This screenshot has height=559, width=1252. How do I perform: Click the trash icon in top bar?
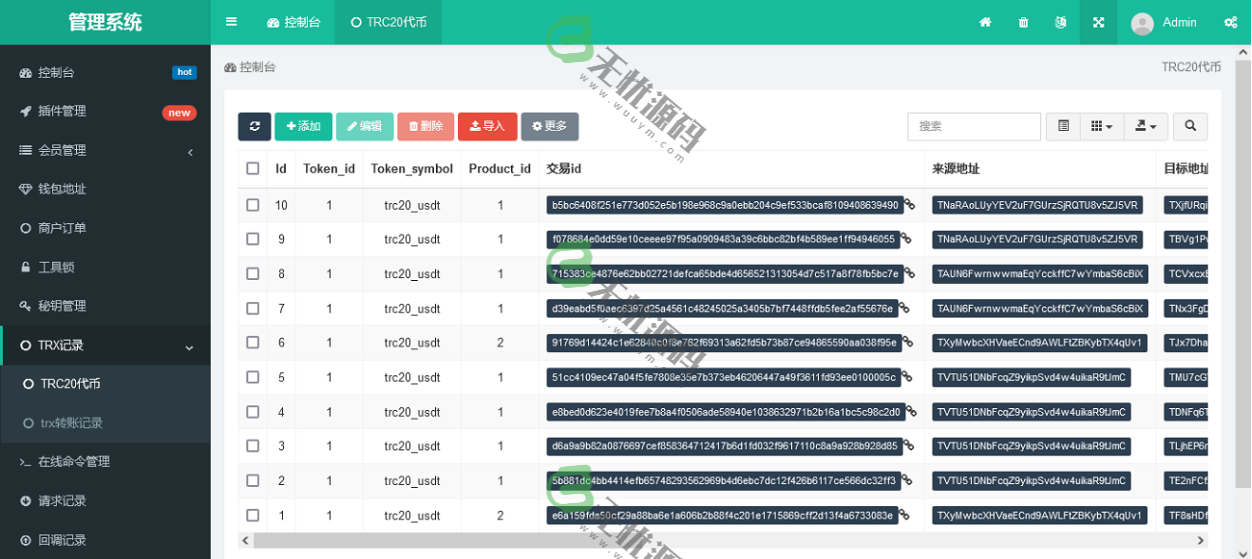[x=1023, y=22]
